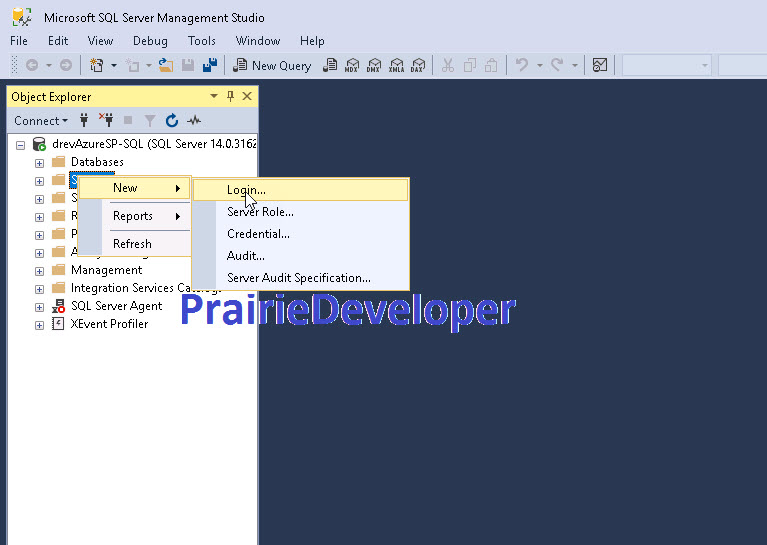
Task: Click the New Project toolbar icon
Action: click(96, 65)
